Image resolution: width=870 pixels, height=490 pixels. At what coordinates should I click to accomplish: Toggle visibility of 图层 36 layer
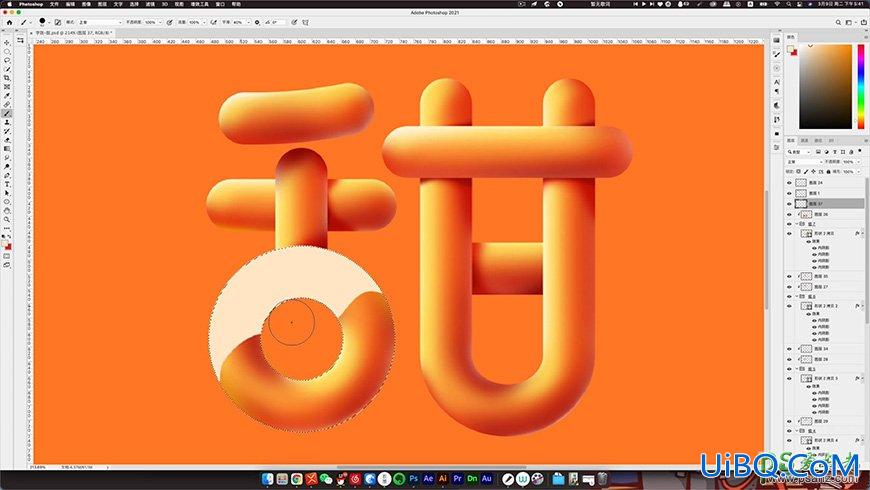pos(790,214)
